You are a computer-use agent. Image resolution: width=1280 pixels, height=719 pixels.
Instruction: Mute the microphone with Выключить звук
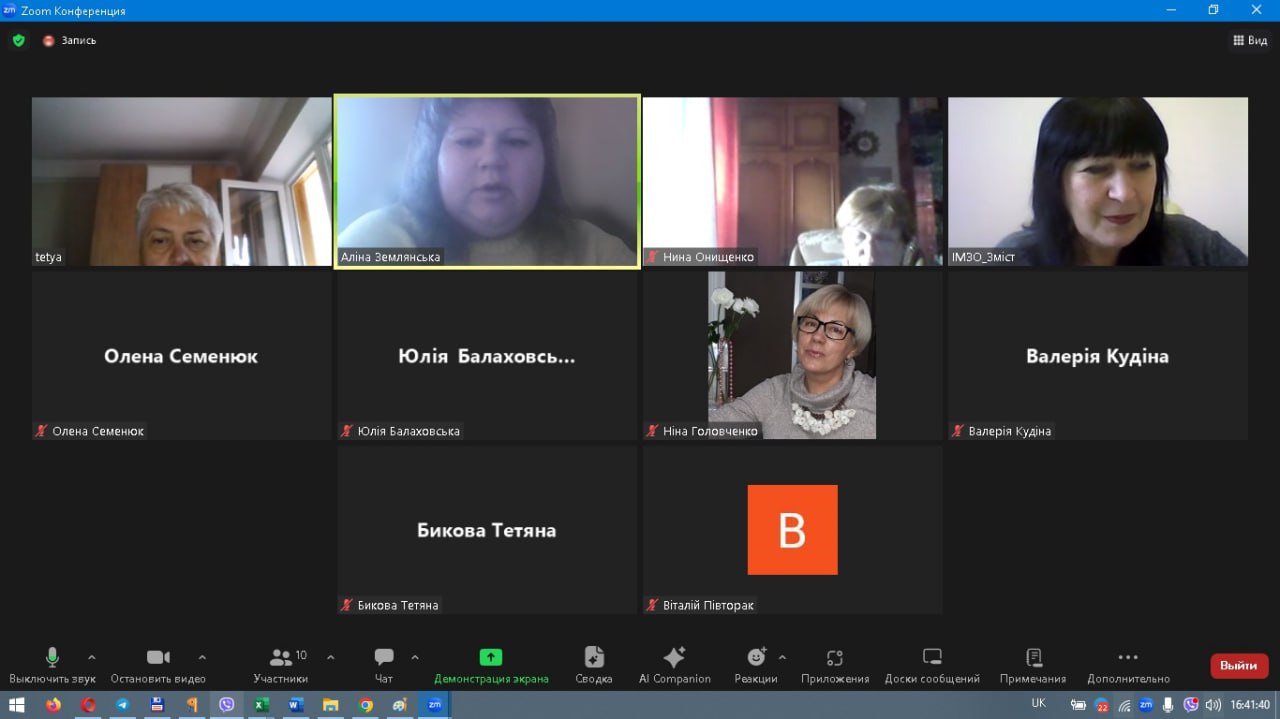tap(52, 665)
